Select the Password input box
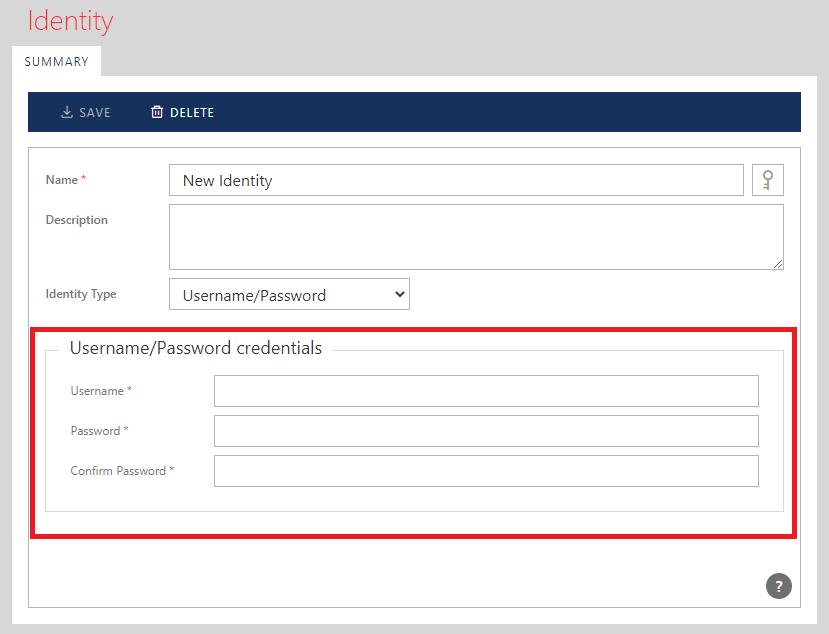Screen dimensions: 829x634 [486, 431]
